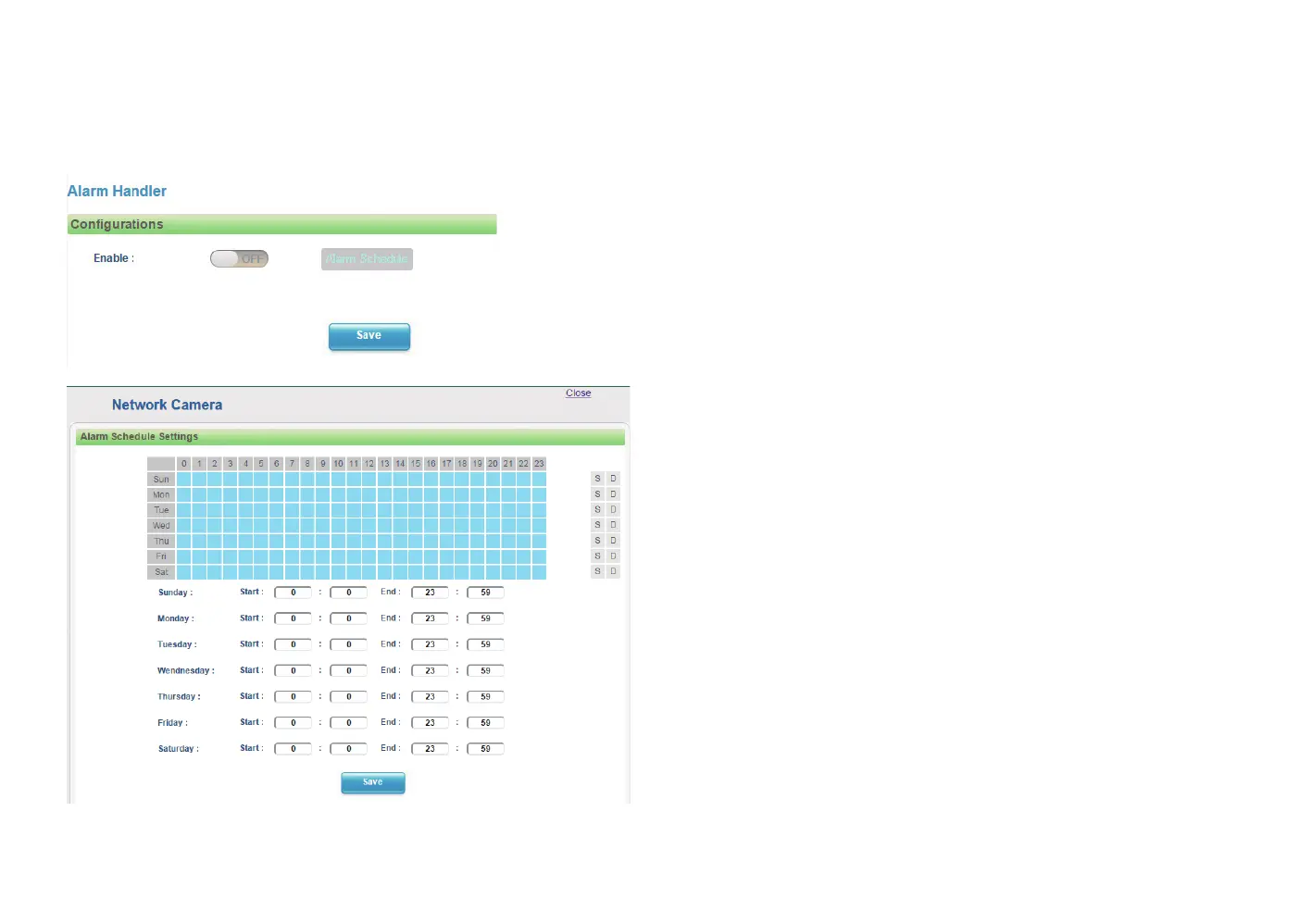Click Saturday end hour field
1312x924 pixels.
431,749
